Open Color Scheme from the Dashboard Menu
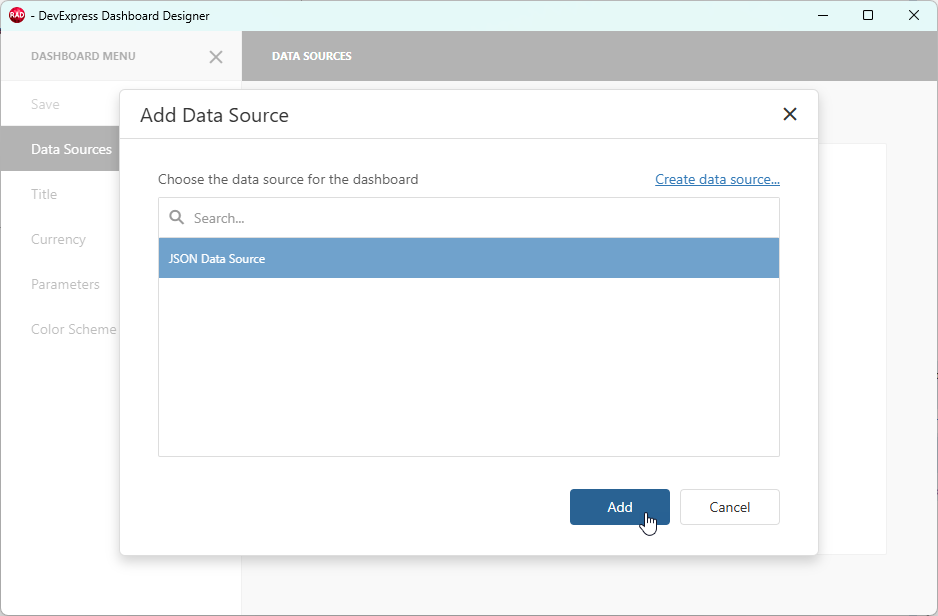Screen dimensions: 938x616 [74, 329]
